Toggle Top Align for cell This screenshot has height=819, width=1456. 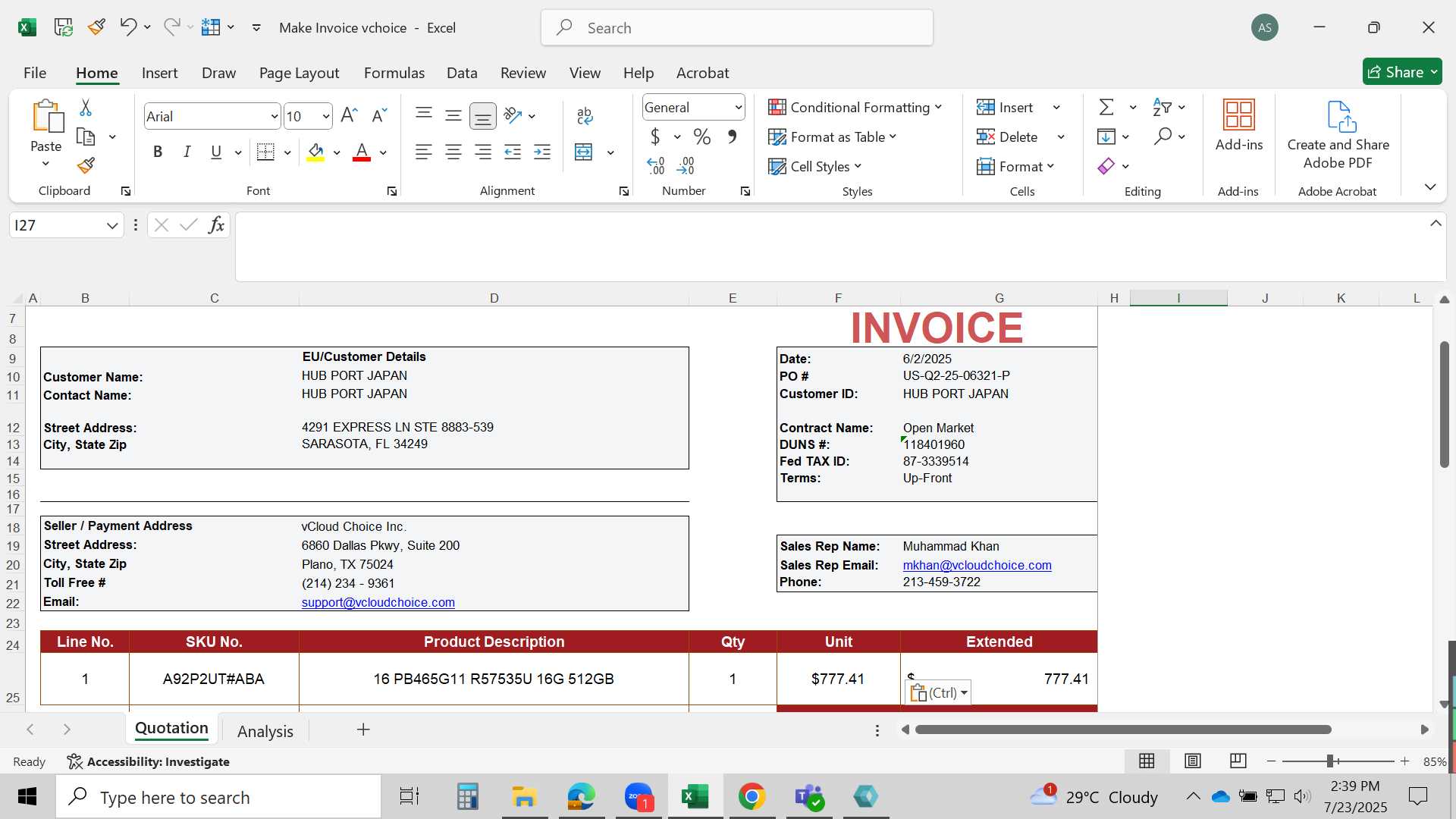[x=424, y=115]
